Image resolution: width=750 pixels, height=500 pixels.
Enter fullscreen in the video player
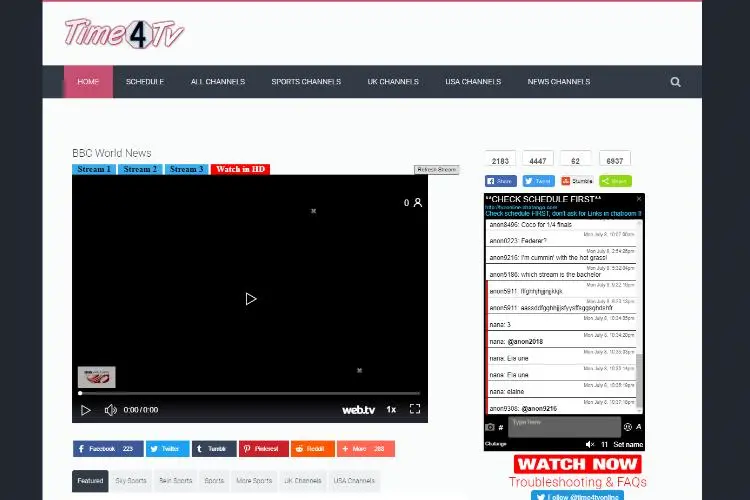[415, 409]
